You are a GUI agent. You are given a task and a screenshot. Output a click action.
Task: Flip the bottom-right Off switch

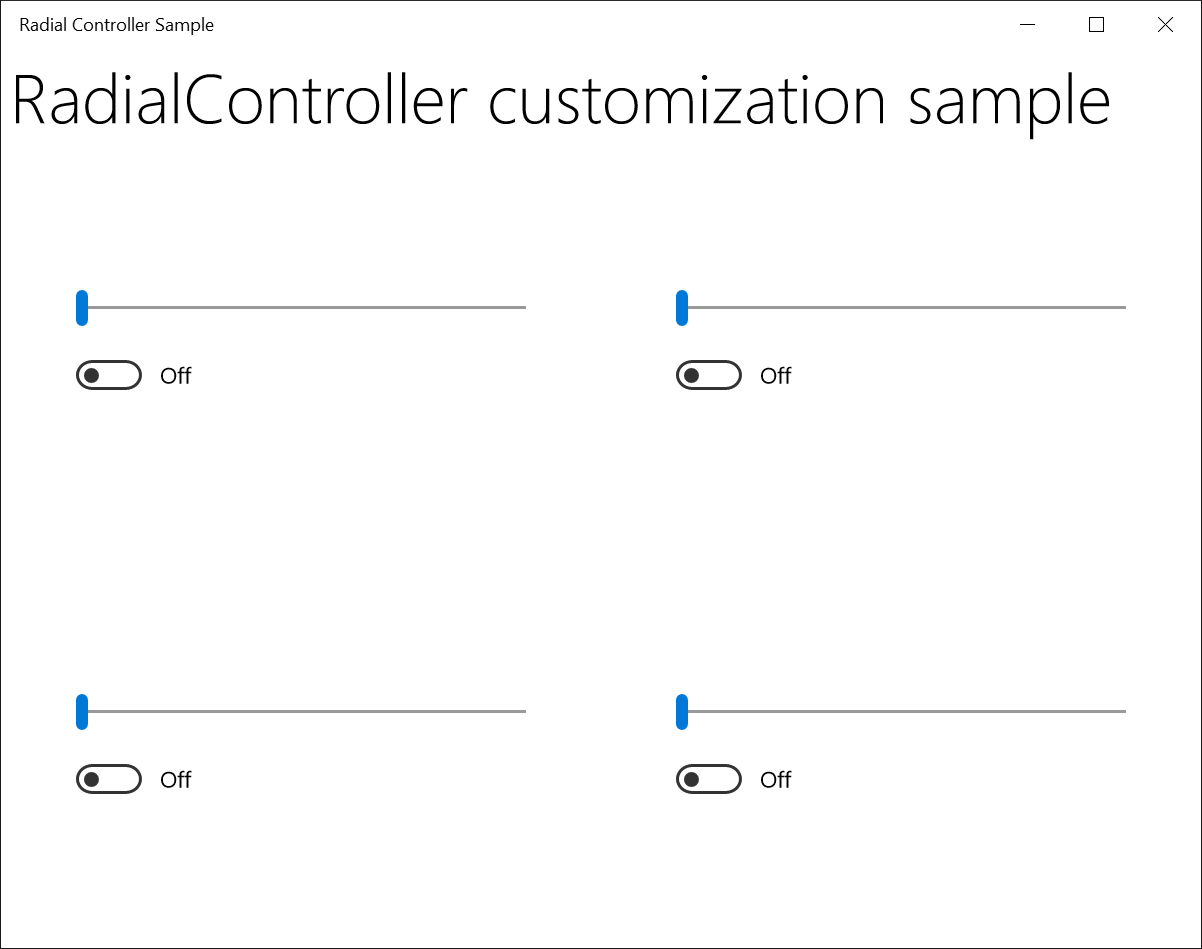708,779
